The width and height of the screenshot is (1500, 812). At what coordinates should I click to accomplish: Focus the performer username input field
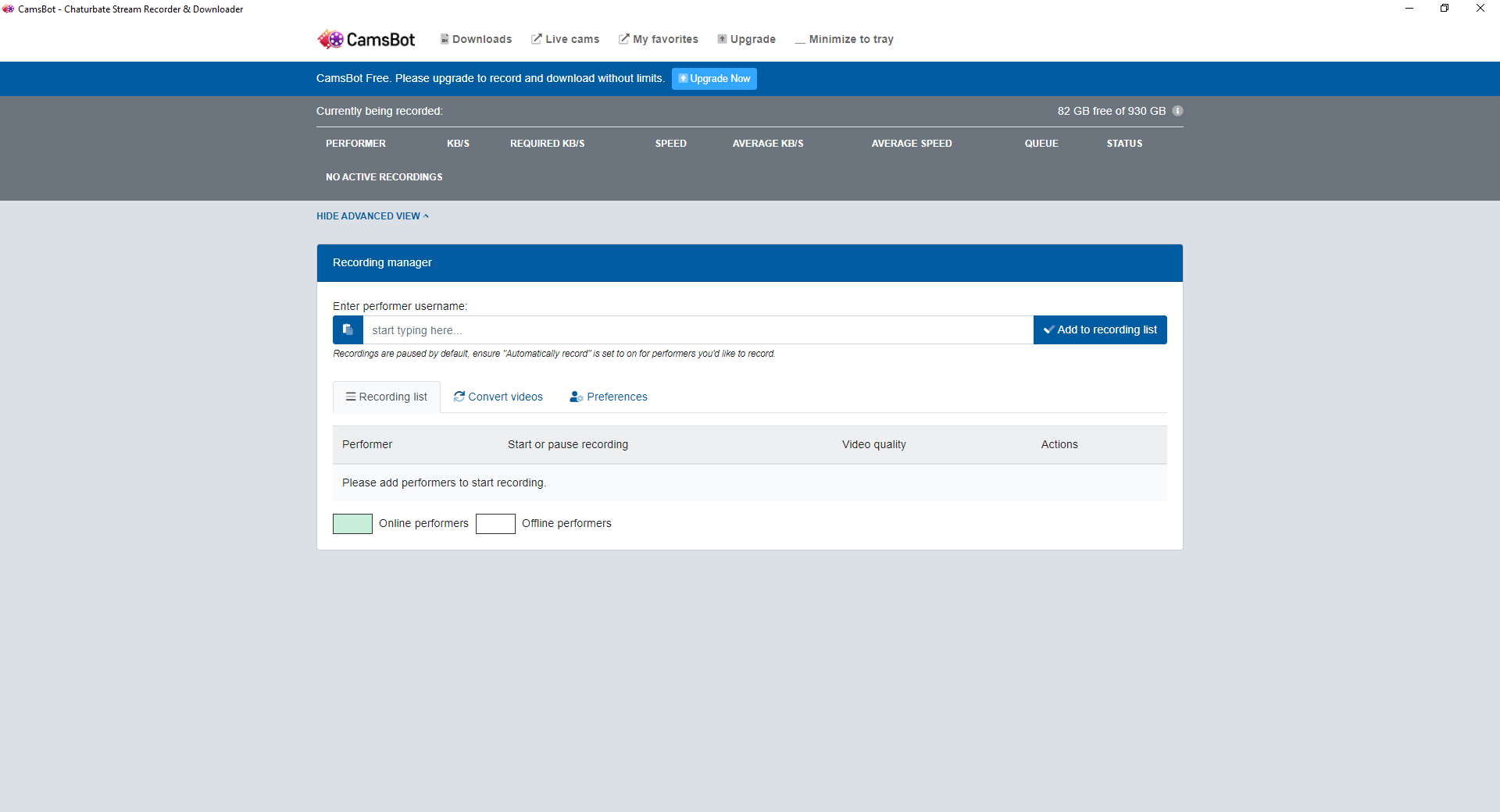[698, 330]
